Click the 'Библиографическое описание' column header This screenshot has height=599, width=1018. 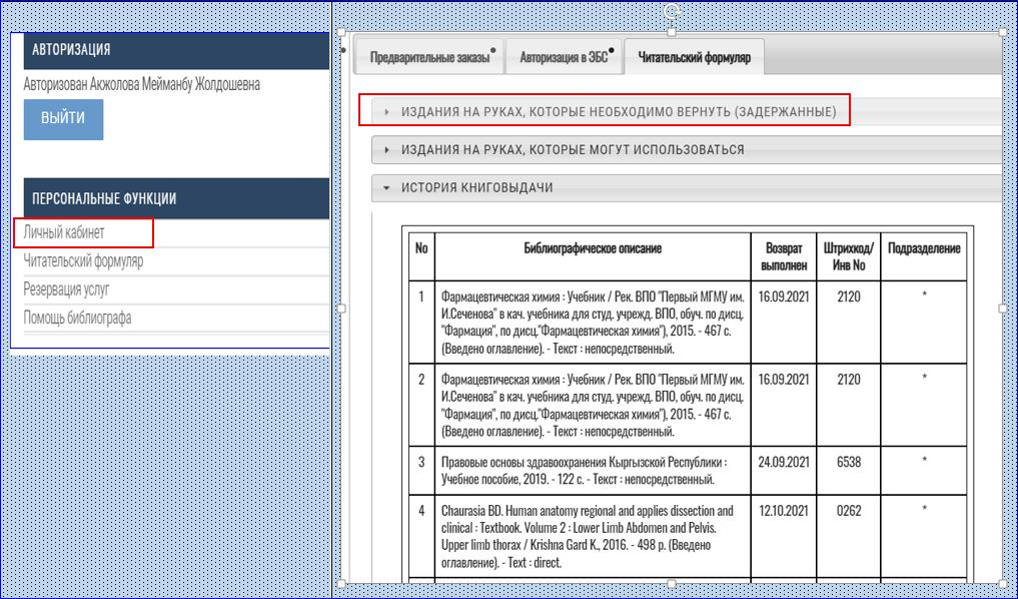pyautogui.click(x=593, y=248)
